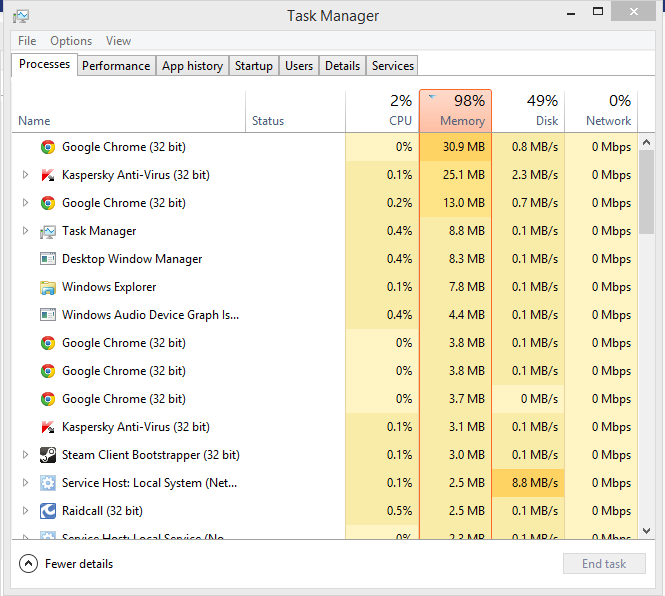This screenshot has height=596, width=665.
Task: Expand the Raidcall process group
Action: (25, 511)
